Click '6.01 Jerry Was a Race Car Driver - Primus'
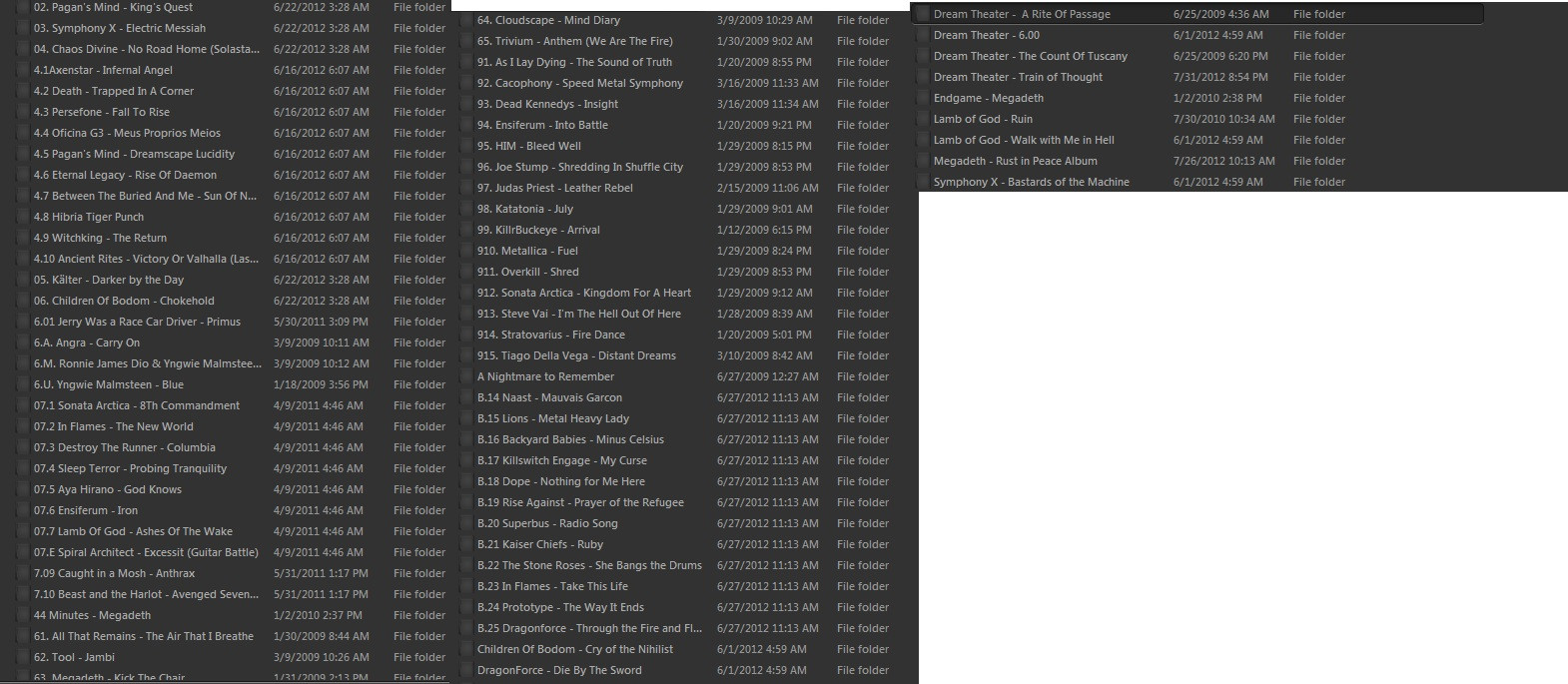Viewport: 1568px width, 684px height. pyautogui.click(x=137, y=322)
